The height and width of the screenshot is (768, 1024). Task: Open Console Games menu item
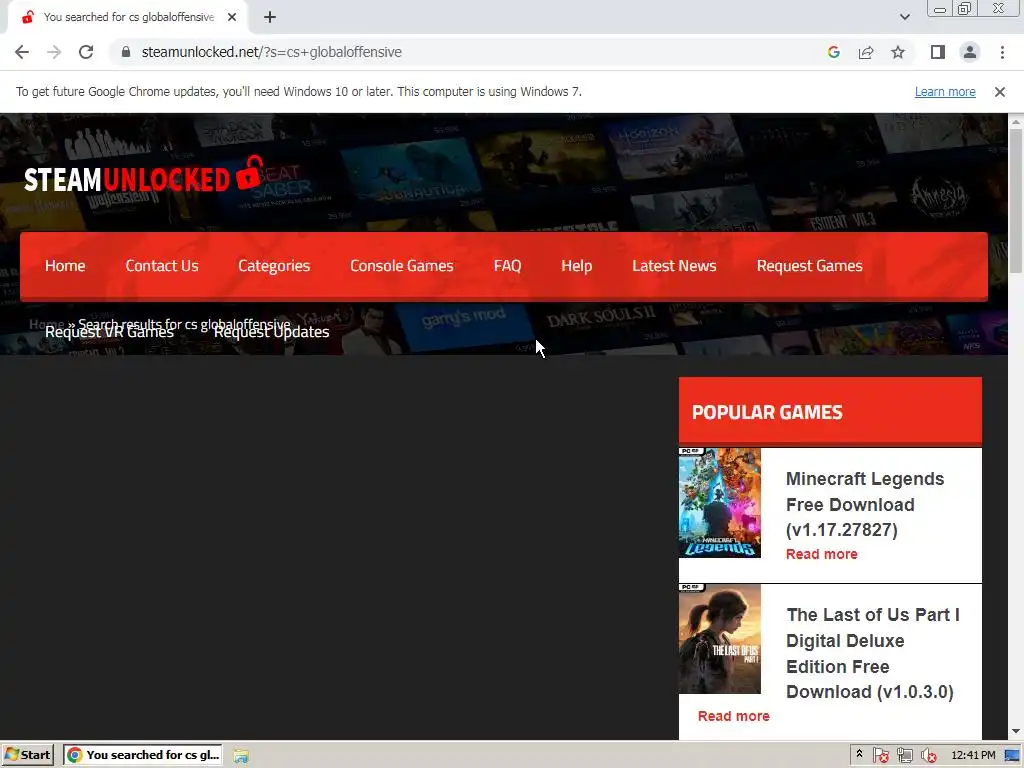402,266
